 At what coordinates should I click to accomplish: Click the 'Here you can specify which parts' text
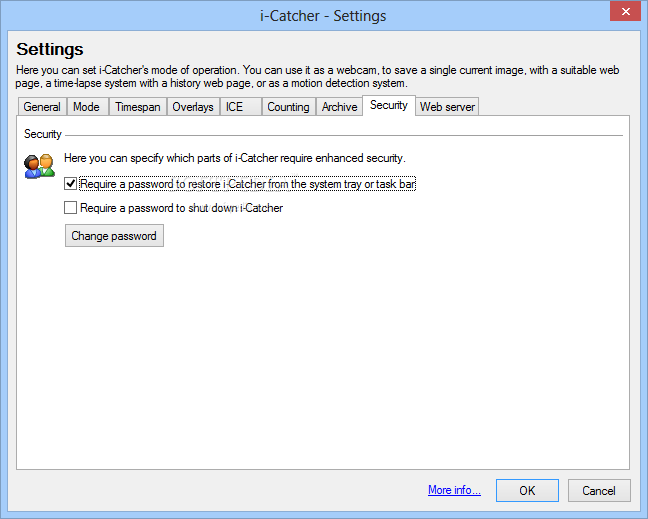click(235, 158)
